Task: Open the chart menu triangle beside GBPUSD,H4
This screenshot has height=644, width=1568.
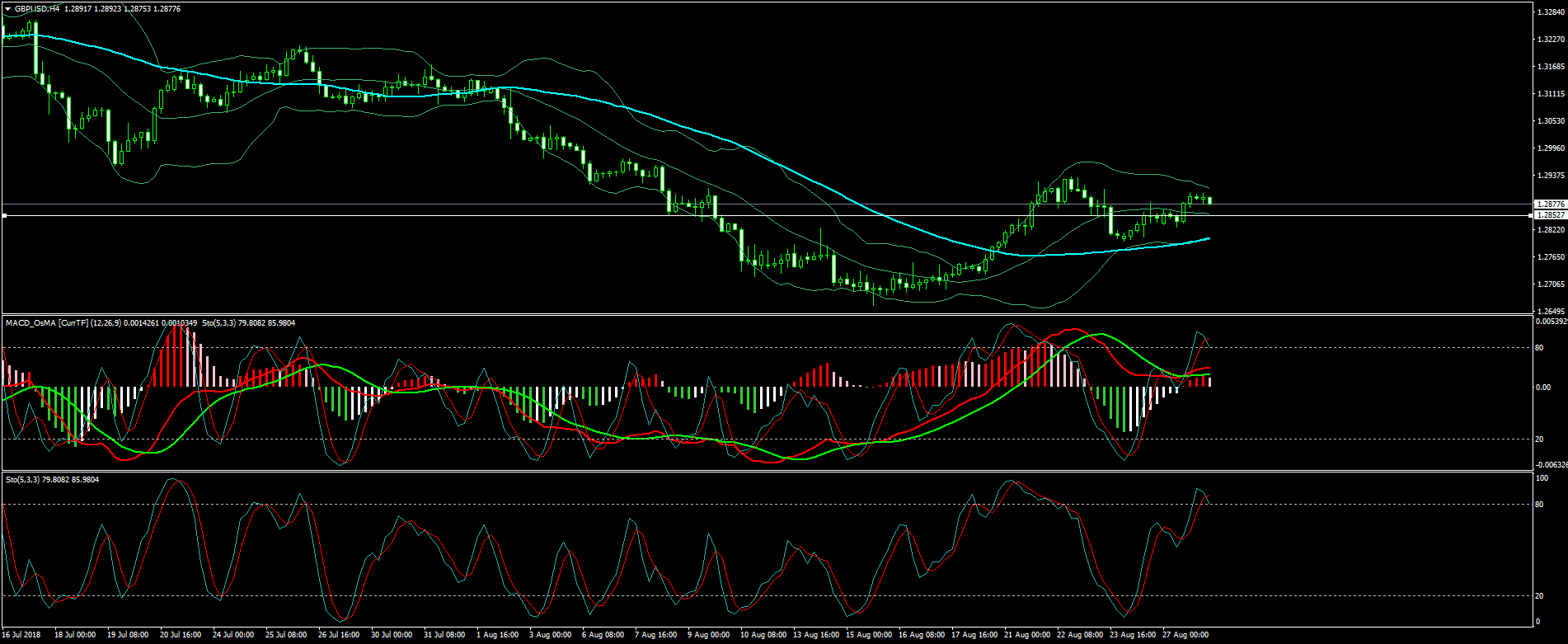Action: tap(7, 9)
